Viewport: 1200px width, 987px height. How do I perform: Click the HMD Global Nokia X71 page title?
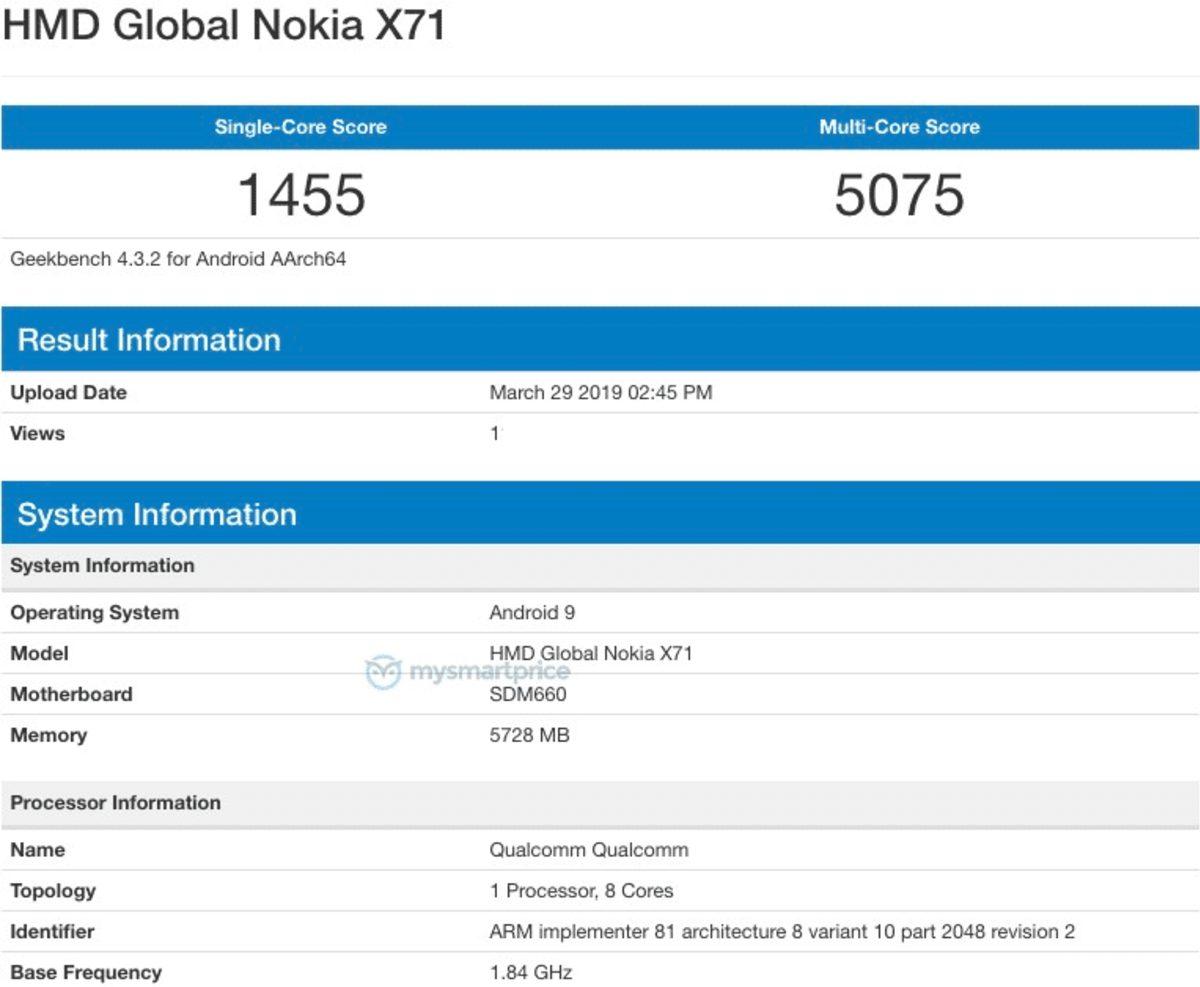tap(225, 26)
